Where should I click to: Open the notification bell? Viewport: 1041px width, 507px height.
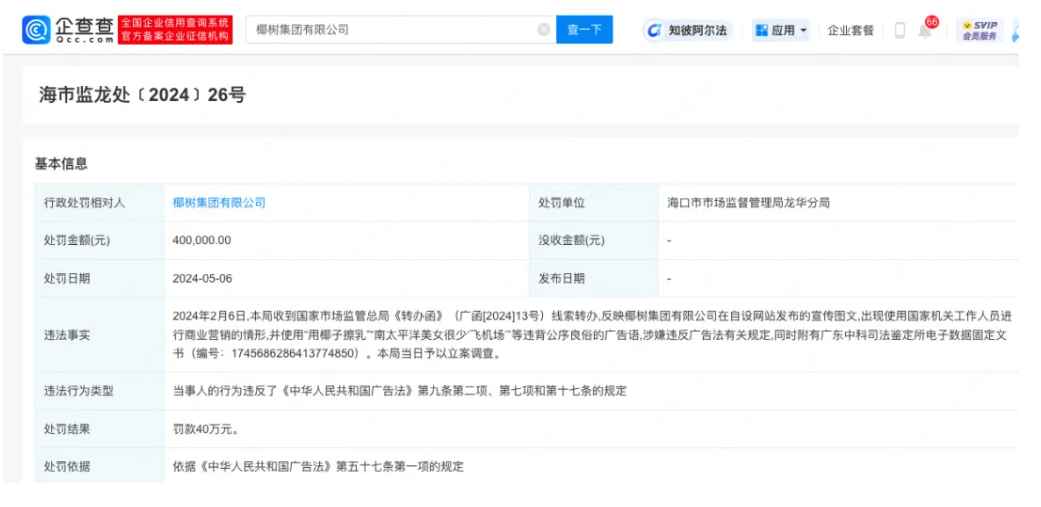[x=924, y=32]
